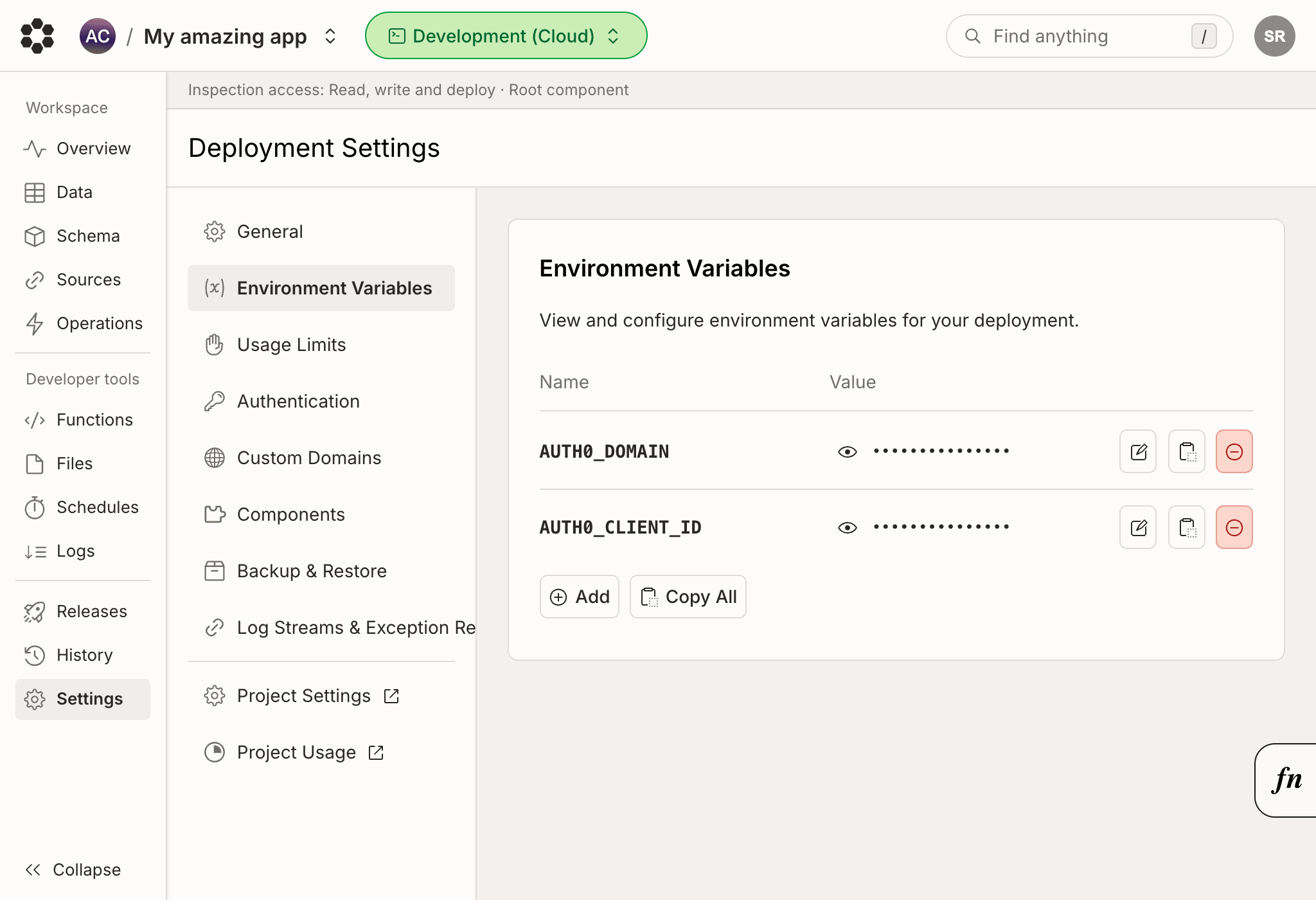Click the external-link icon beside Project Settings
The width and height of the screenshot is (1316, 900).
391,696
